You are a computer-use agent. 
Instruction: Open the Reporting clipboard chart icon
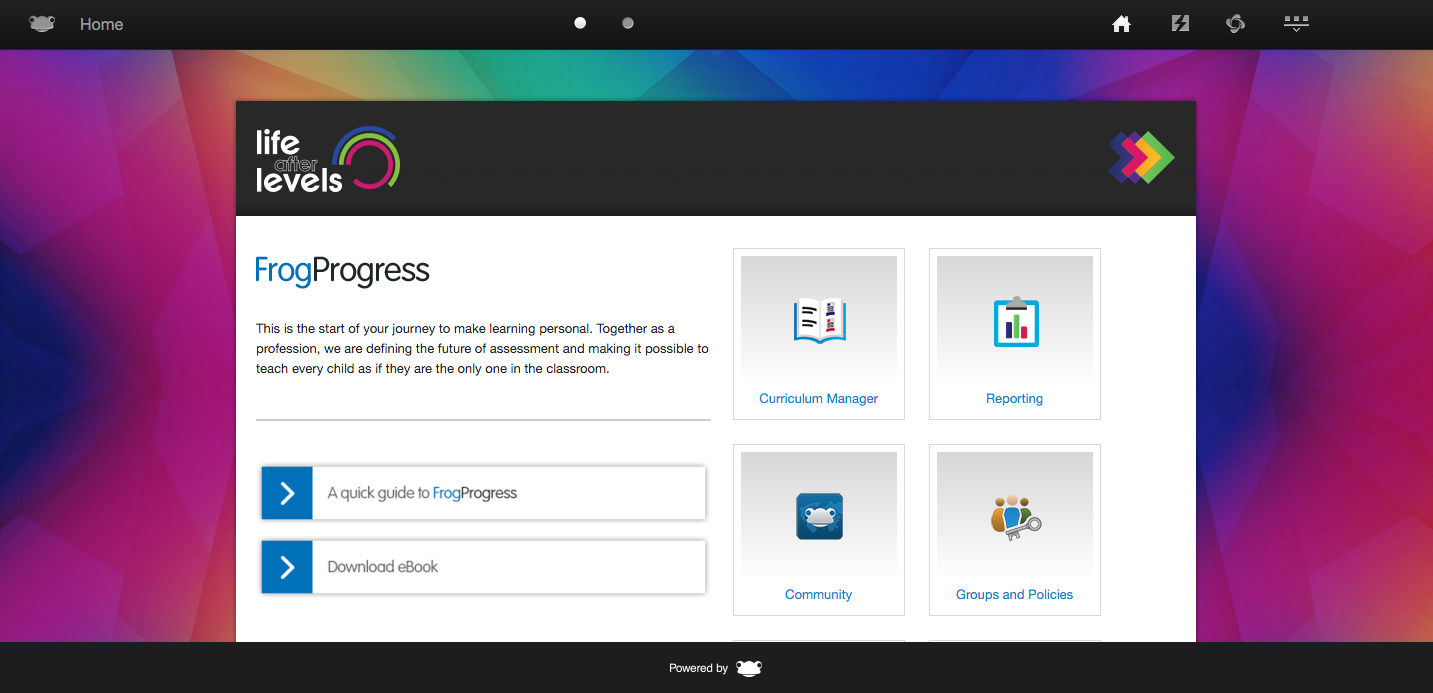coord(1016,322)
